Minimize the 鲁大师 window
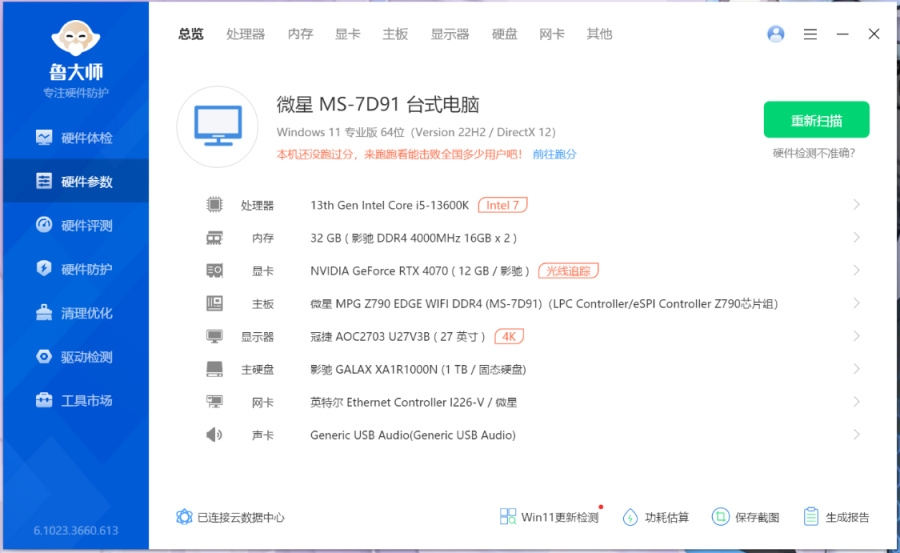This screenshot has height=553, width=900. [x=842, y=34]
